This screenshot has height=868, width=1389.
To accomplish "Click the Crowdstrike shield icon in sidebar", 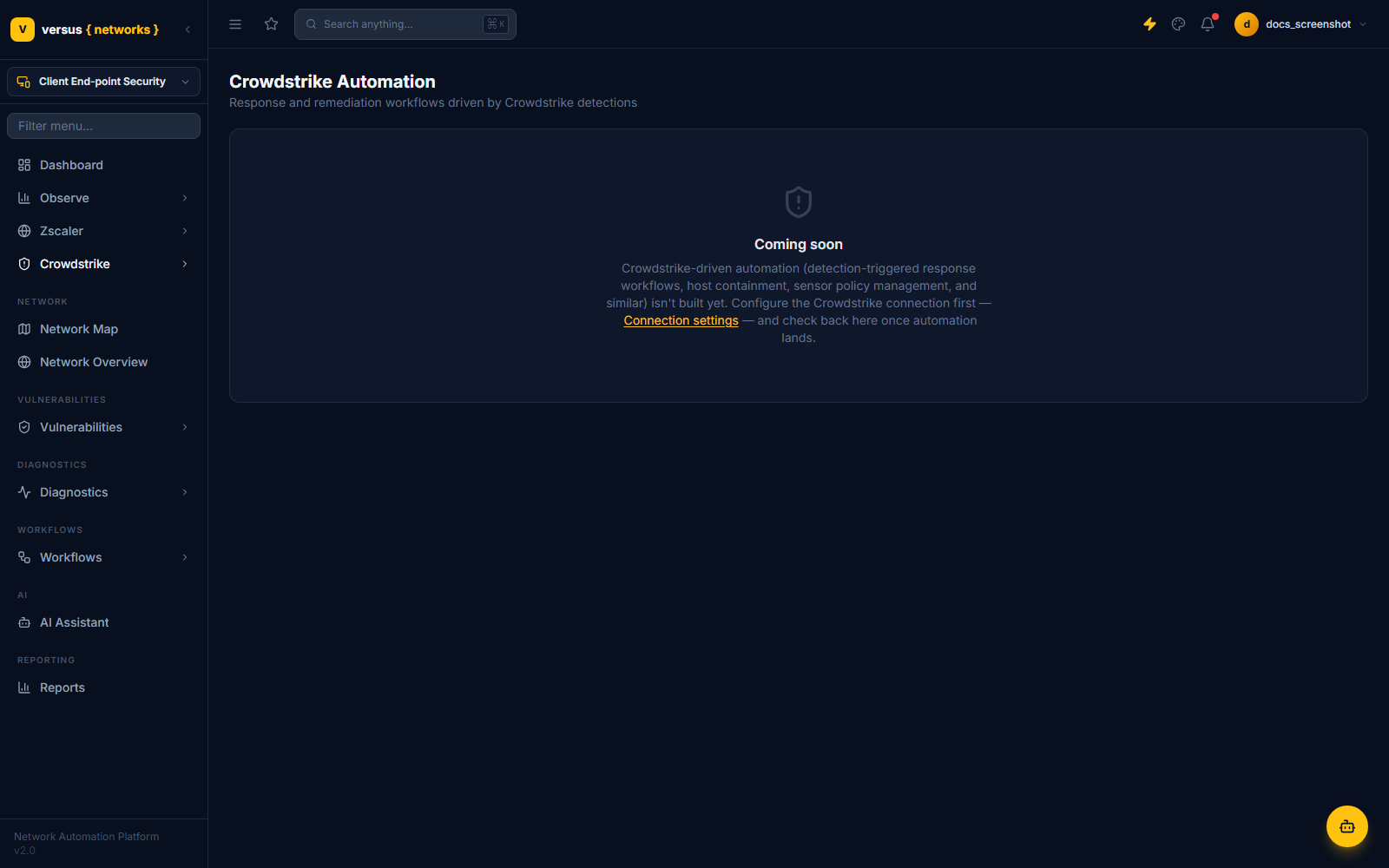I will coord(24,264).
